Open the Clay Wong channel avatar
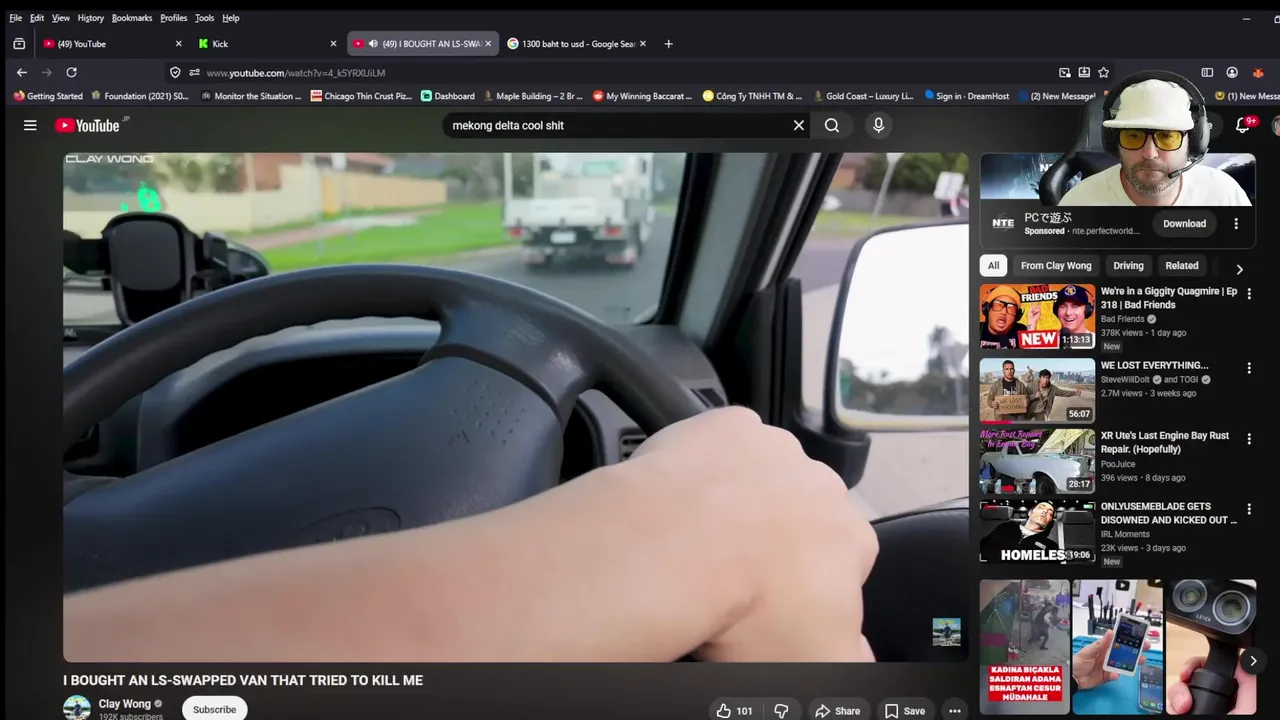The width and height of the screenshot is (1280, 720). 77,709
